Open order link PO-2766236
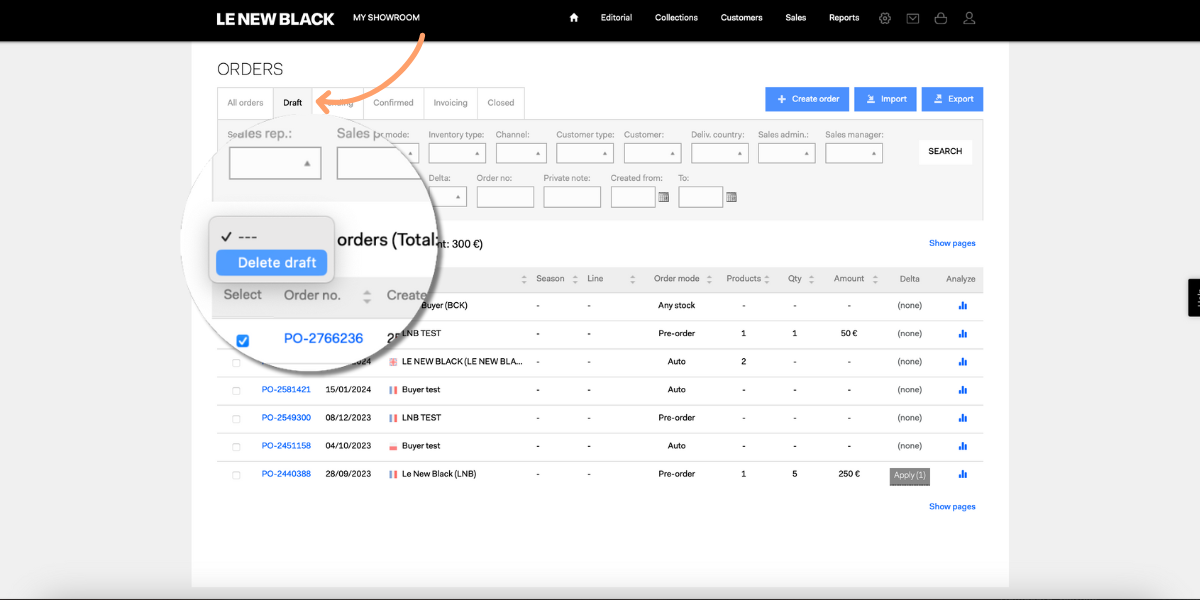The image size is (1200, 600). (323, 339)
